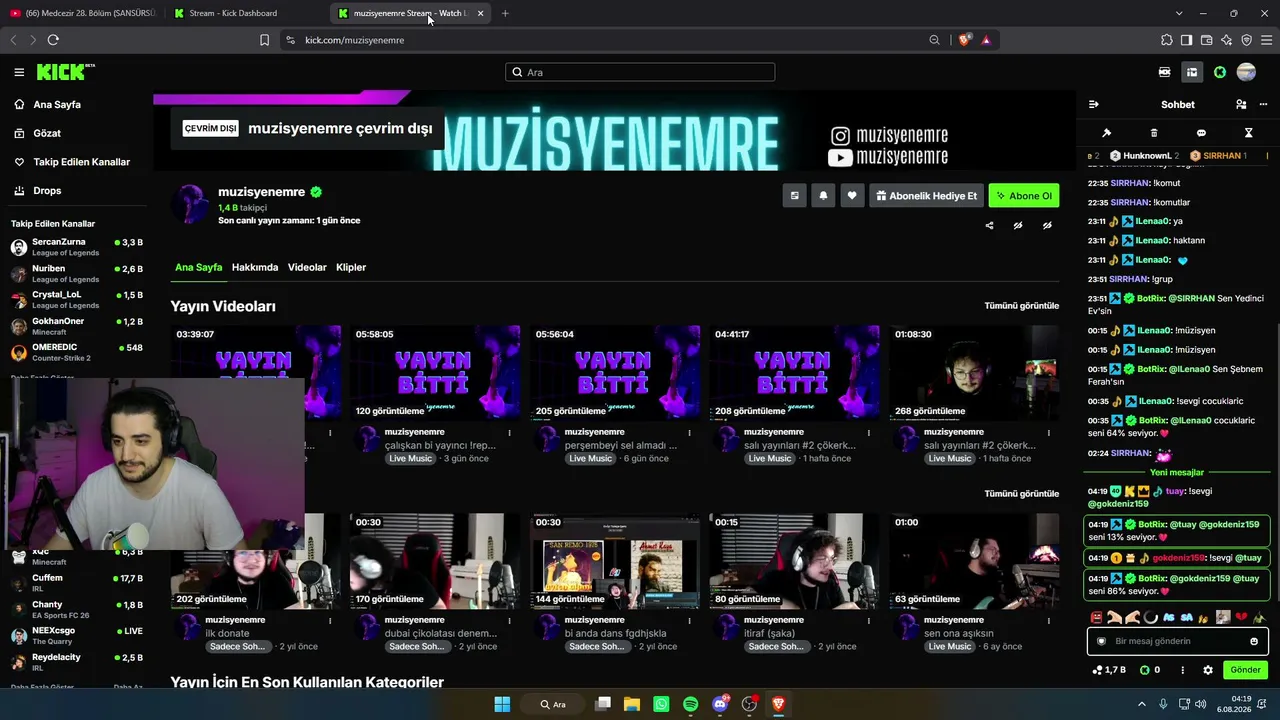This screenshot has height=720, width=1280.
Task: Click Abonelik Hediye Et button
Action: tap(926, 196)
